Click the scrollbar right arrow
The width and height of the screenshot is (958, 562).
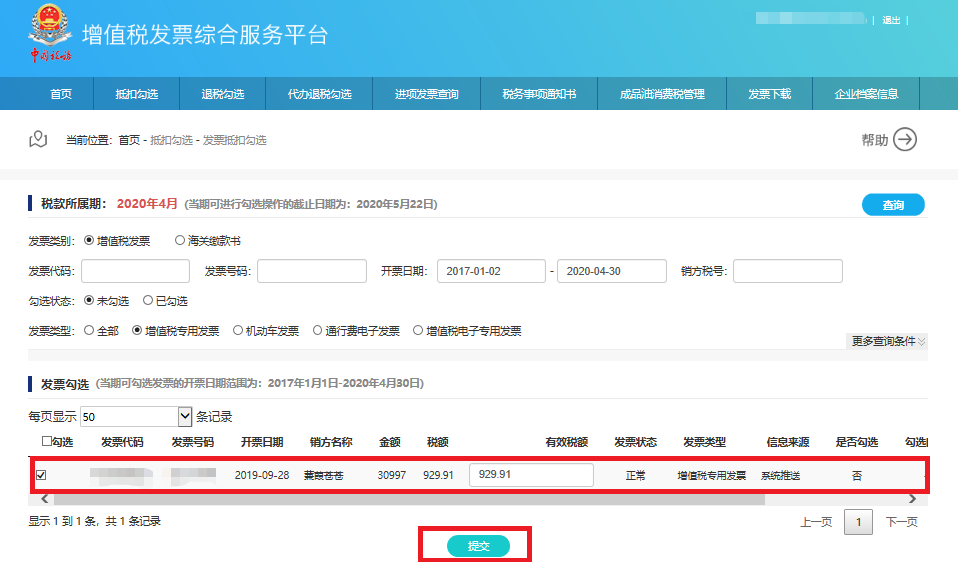coord(911,499)
